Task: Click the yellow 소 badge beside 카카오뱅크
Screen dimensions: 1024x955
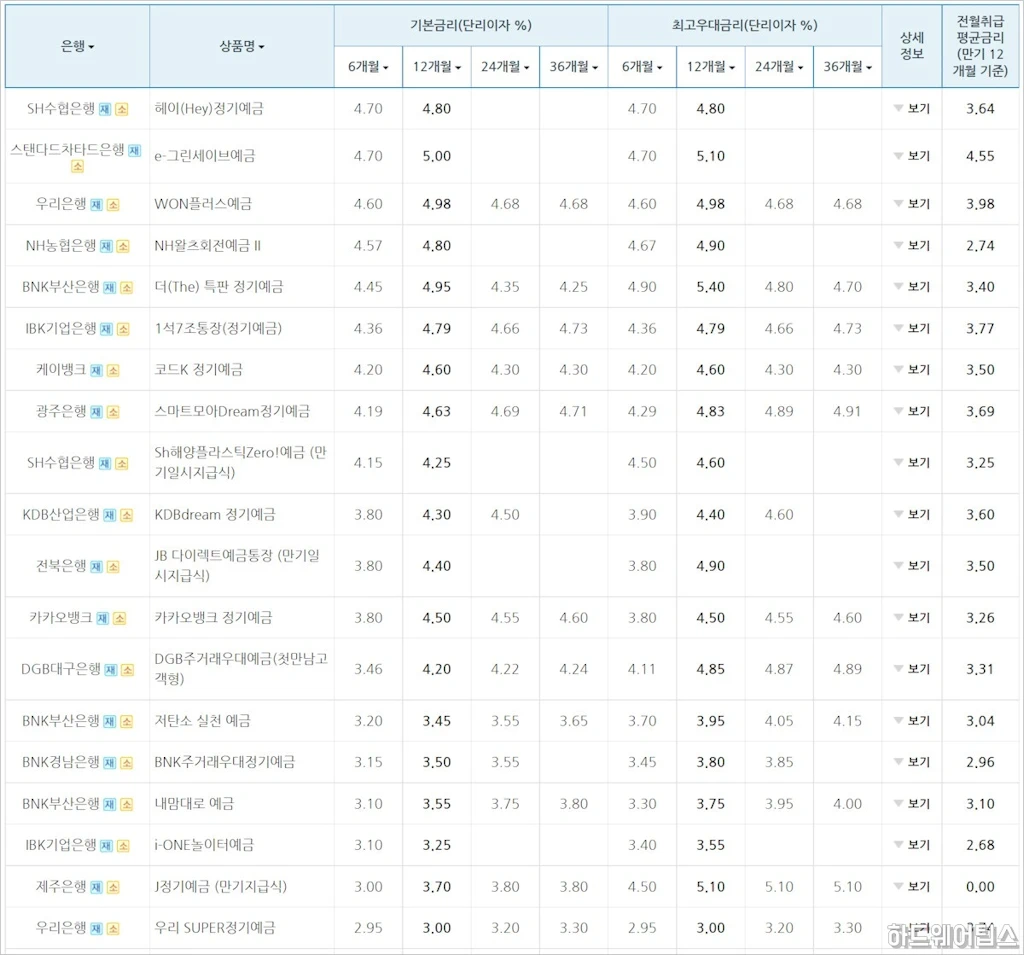Action: coord(120,619)
